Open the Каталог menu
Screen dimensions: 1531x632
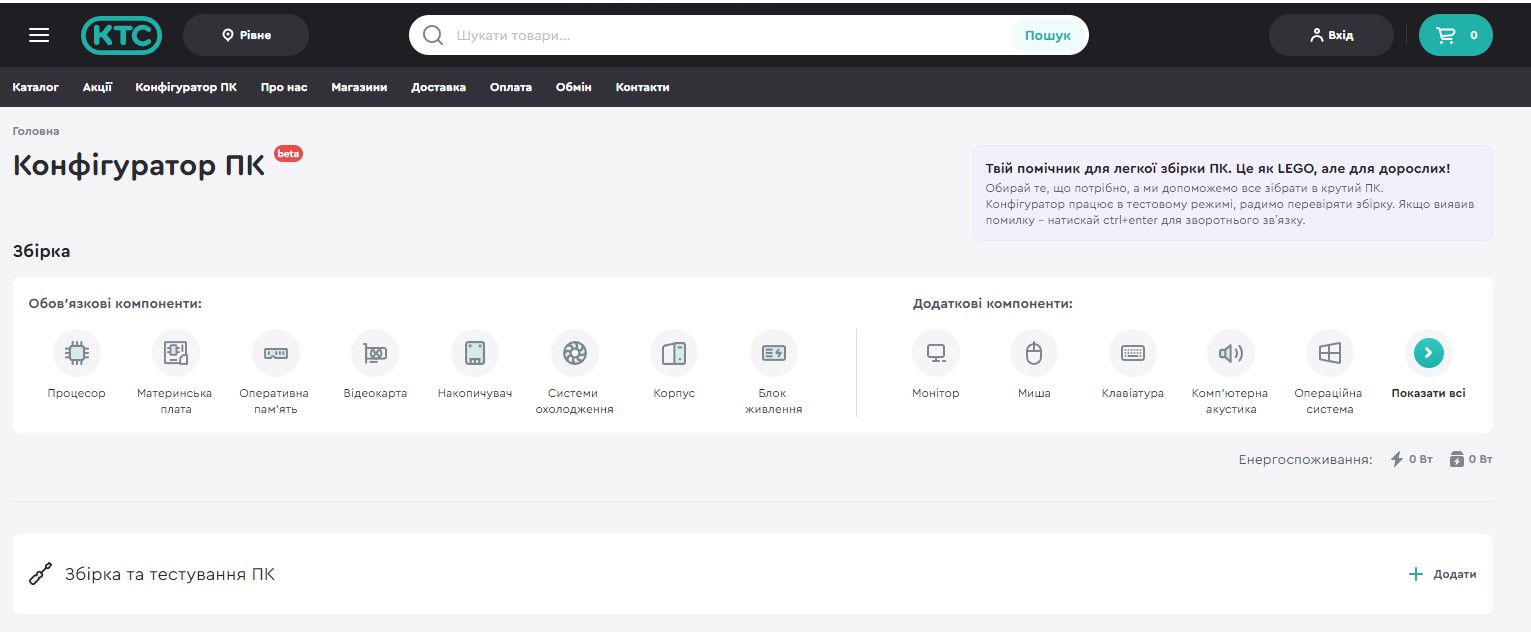point(36,87)
